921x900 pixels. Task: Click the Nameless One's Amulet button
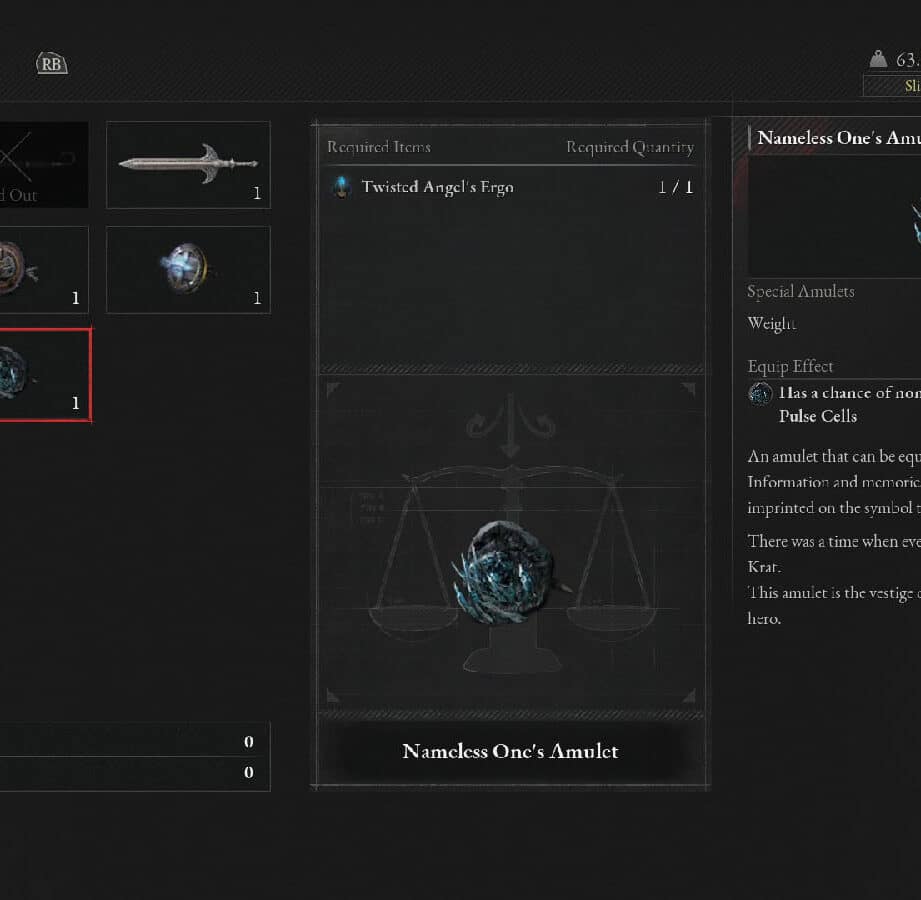pos(510,751)
